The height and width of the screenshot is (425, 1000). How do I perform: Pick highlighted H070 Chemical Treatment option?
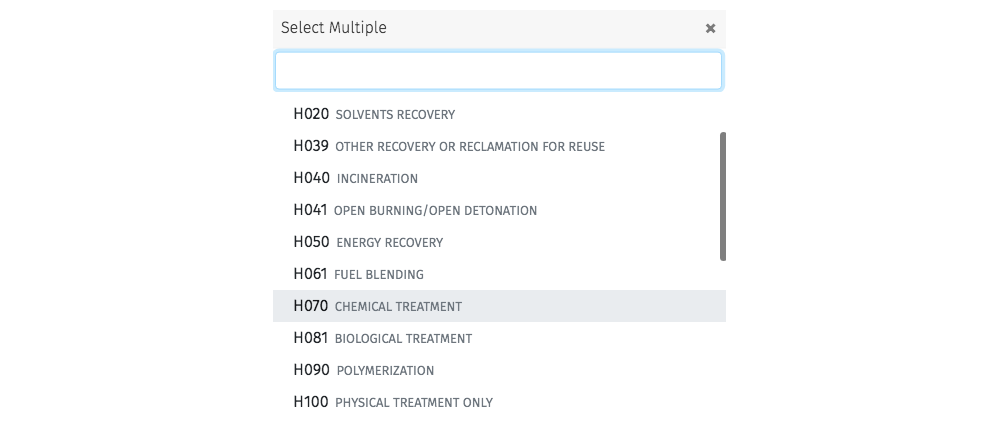coord(499,306)
